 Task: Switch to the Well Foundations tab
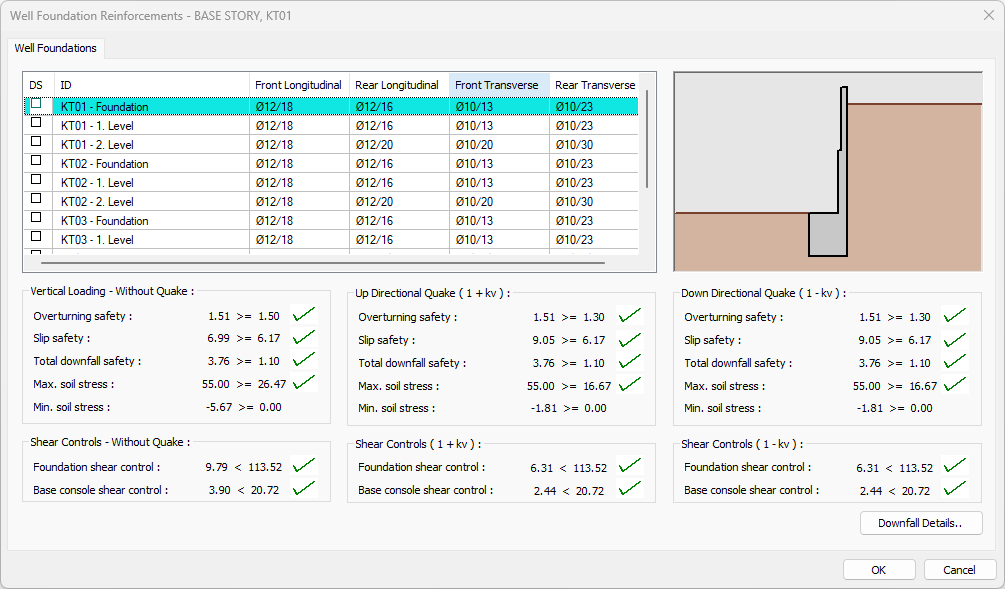click(x=56, y=48)
